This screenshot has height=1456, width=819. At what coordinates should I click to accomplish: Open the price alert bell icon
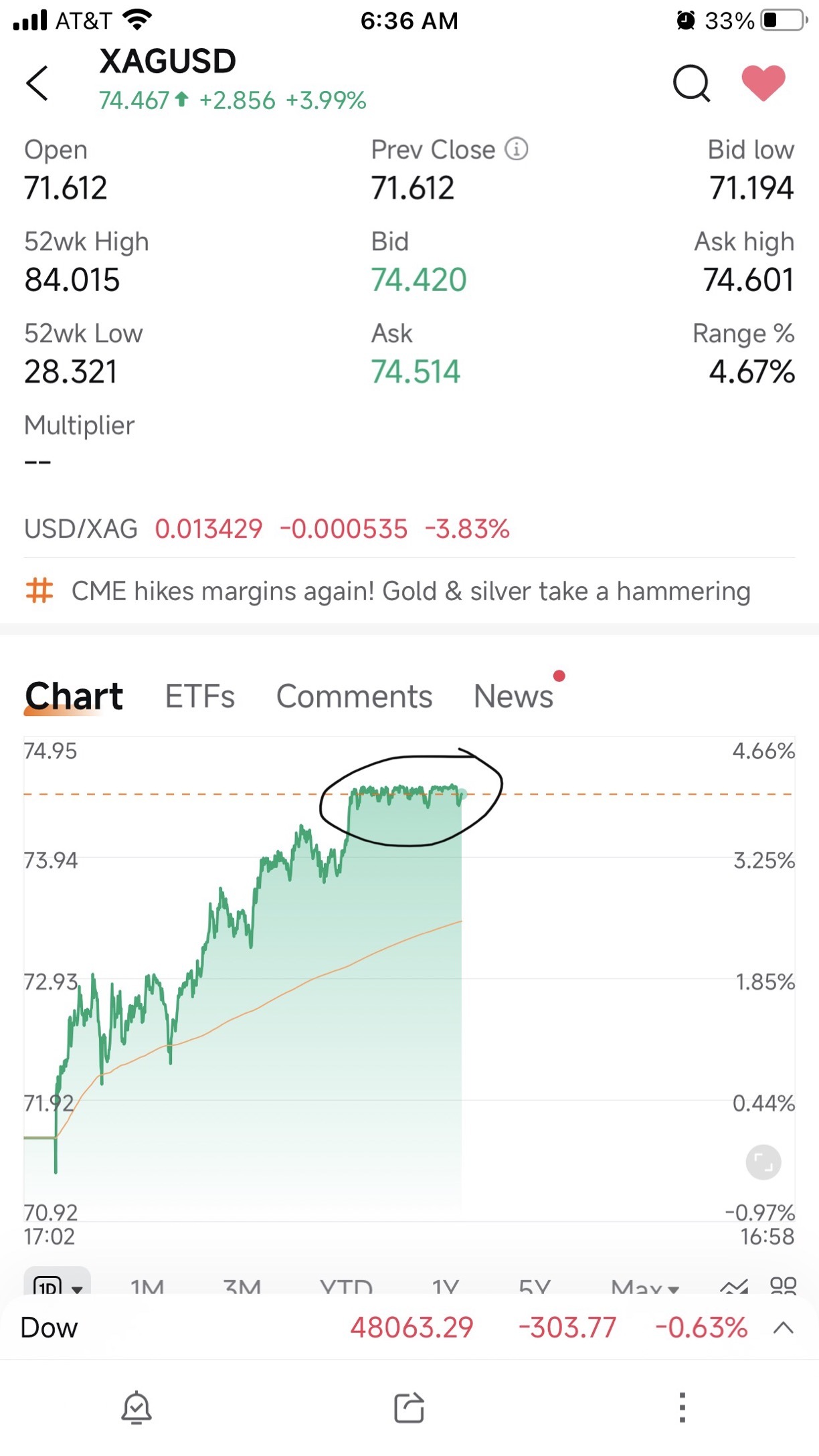point(136,1408)
